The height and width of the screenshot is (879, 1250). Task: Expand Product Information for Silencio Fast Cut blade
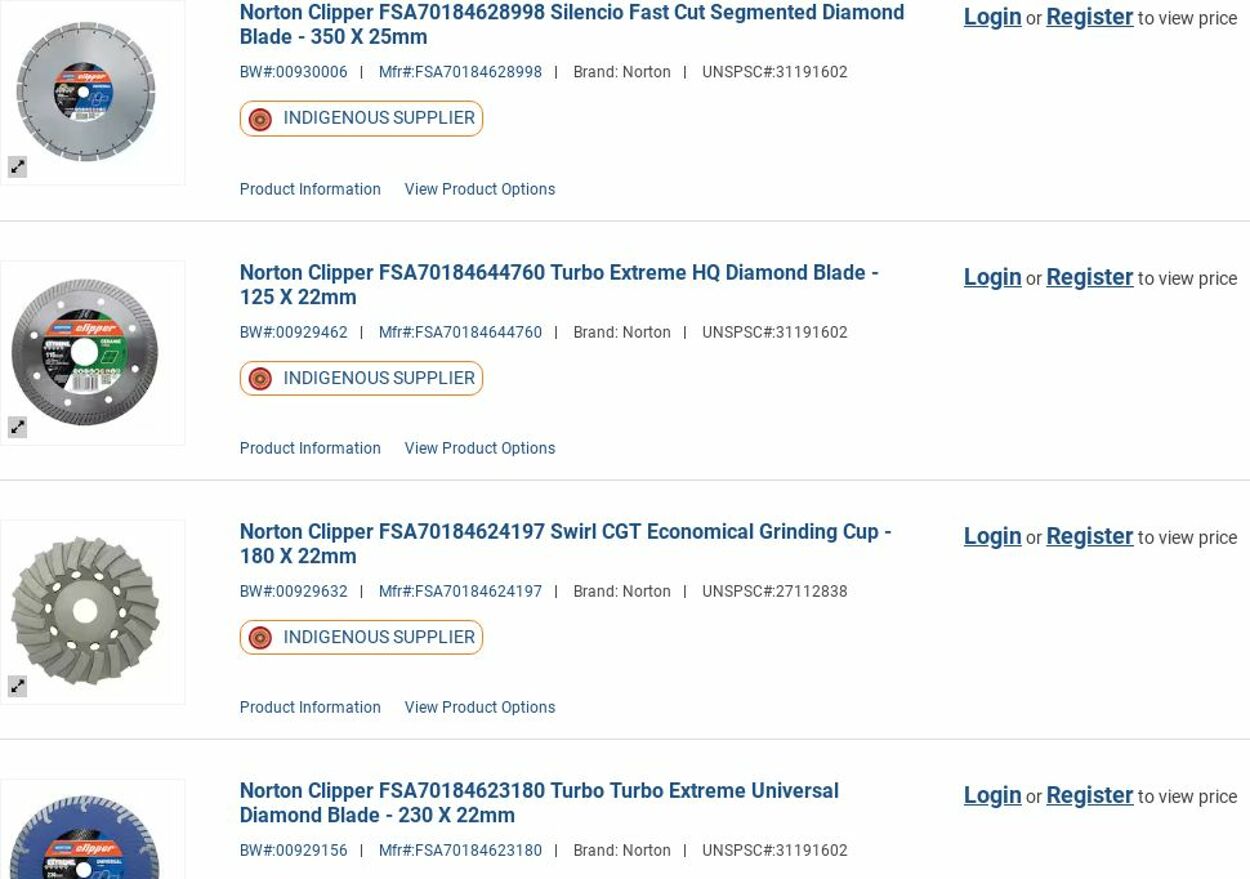tap(310, 189)
